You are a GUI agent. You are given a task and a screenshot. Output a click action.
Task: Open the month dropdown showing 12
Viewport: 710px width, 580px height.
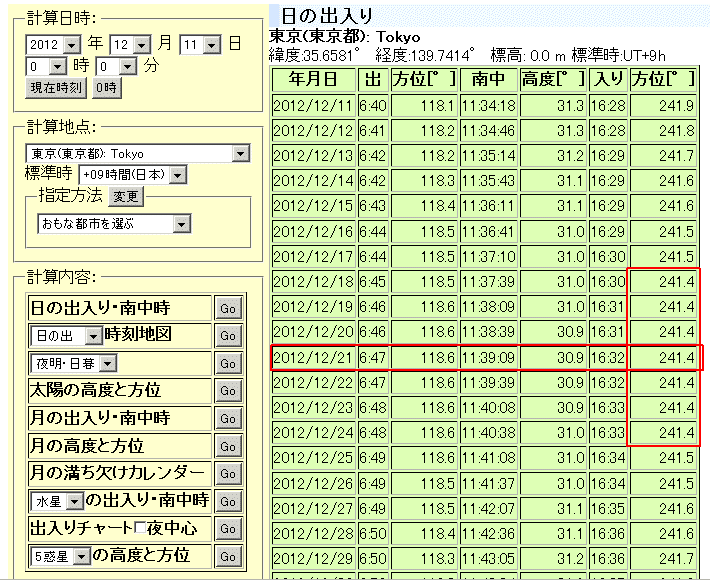pyautogui.click(x=130, y=45)
